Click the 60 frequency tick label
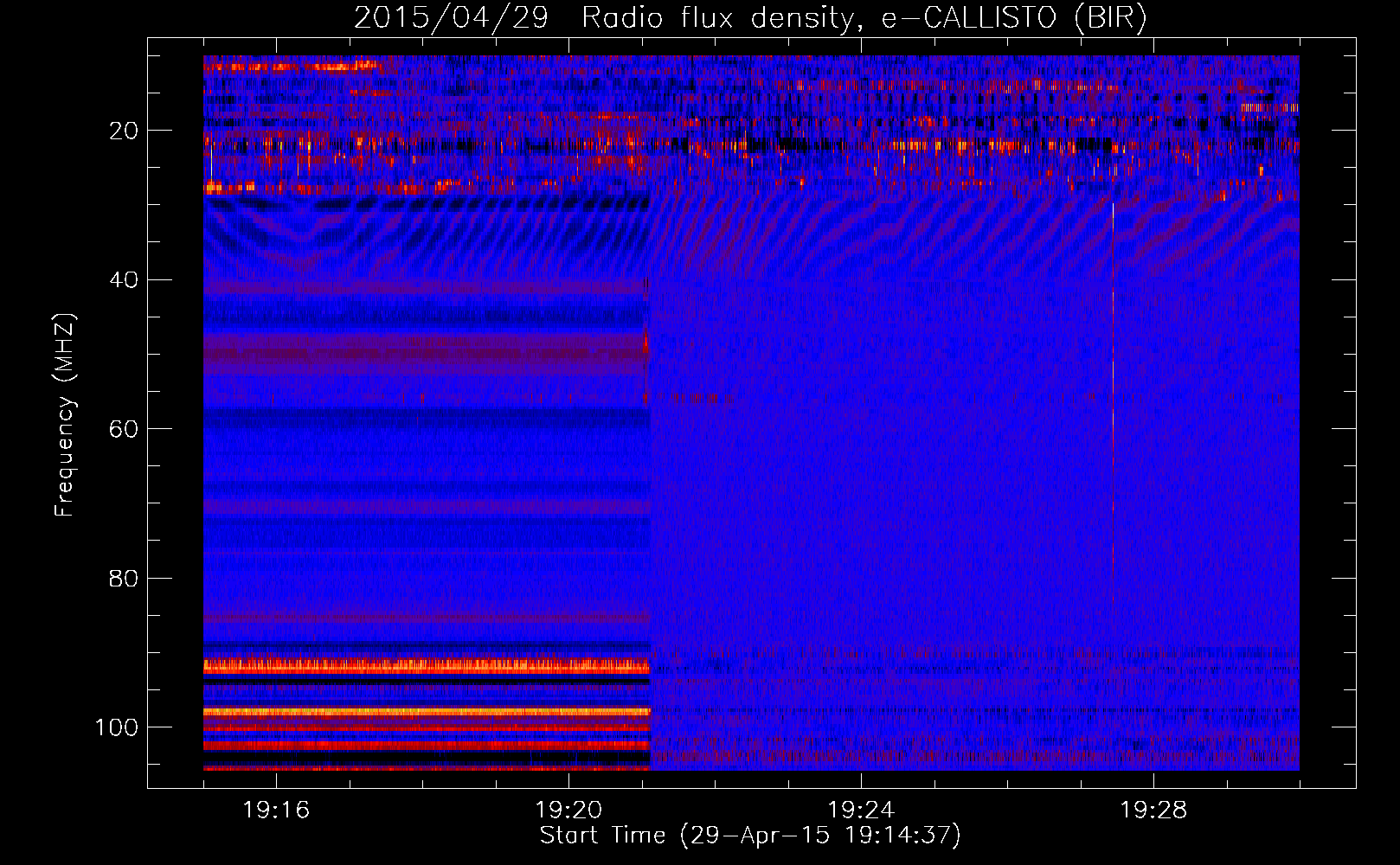 (124, 429)
